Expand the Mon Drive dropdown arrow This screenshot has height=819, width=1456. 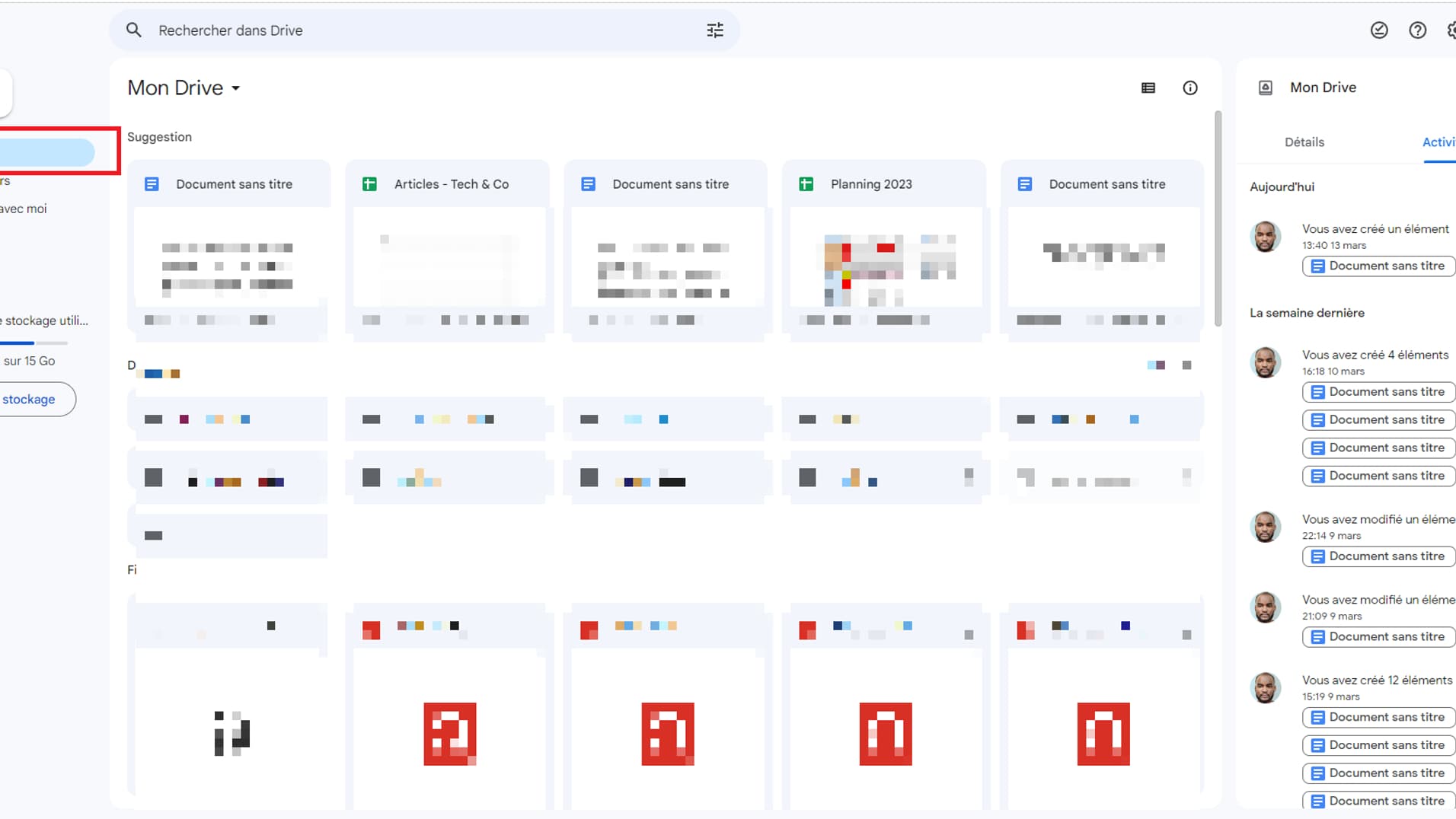236,88
